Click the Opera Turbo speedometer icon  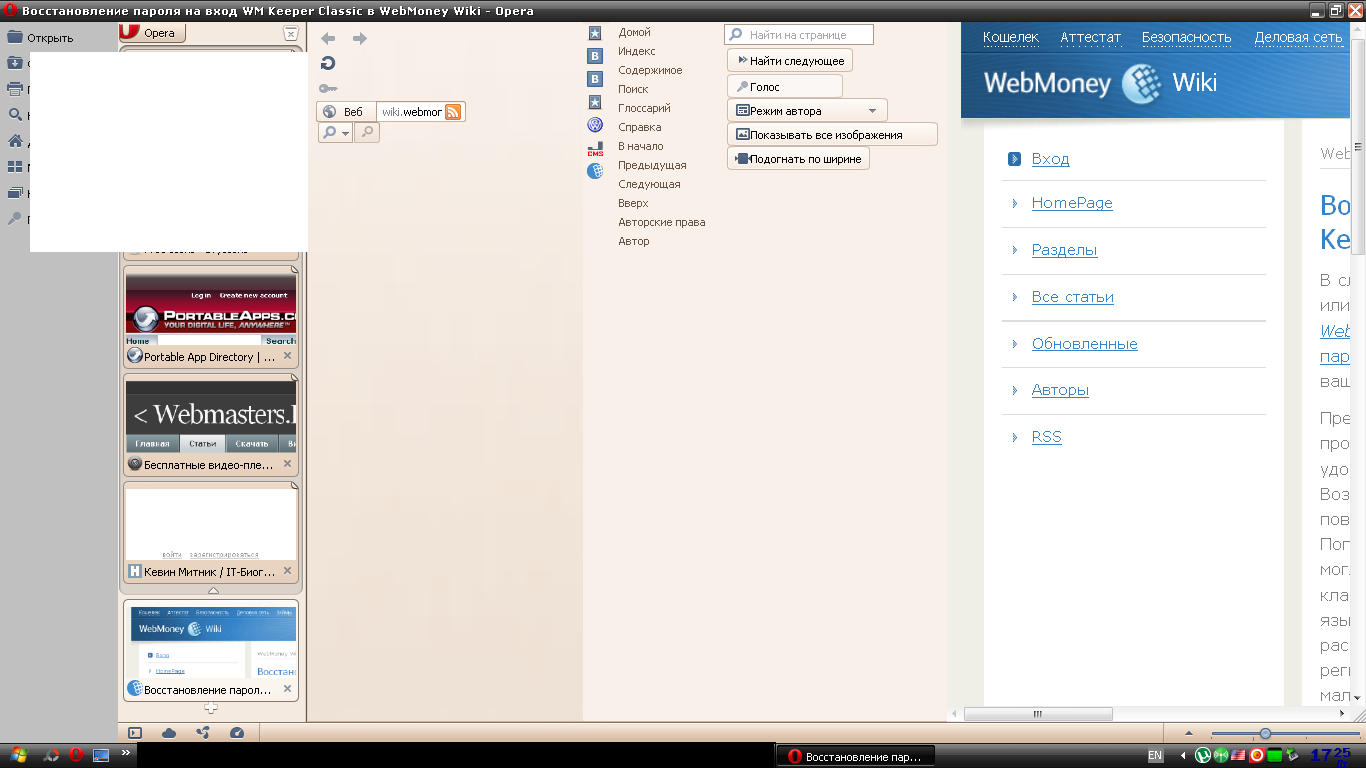click(237, 733)
